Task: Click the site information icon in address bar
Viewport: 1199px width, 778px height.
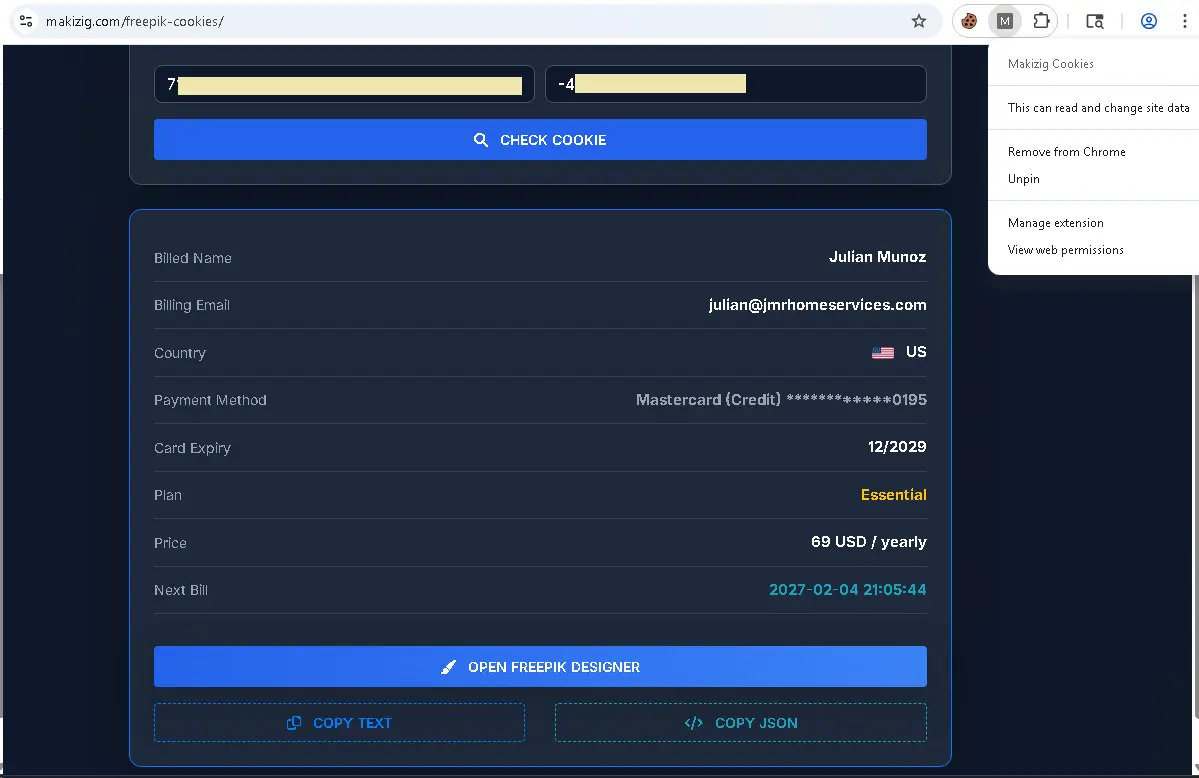Action: [x=26, y=21]
